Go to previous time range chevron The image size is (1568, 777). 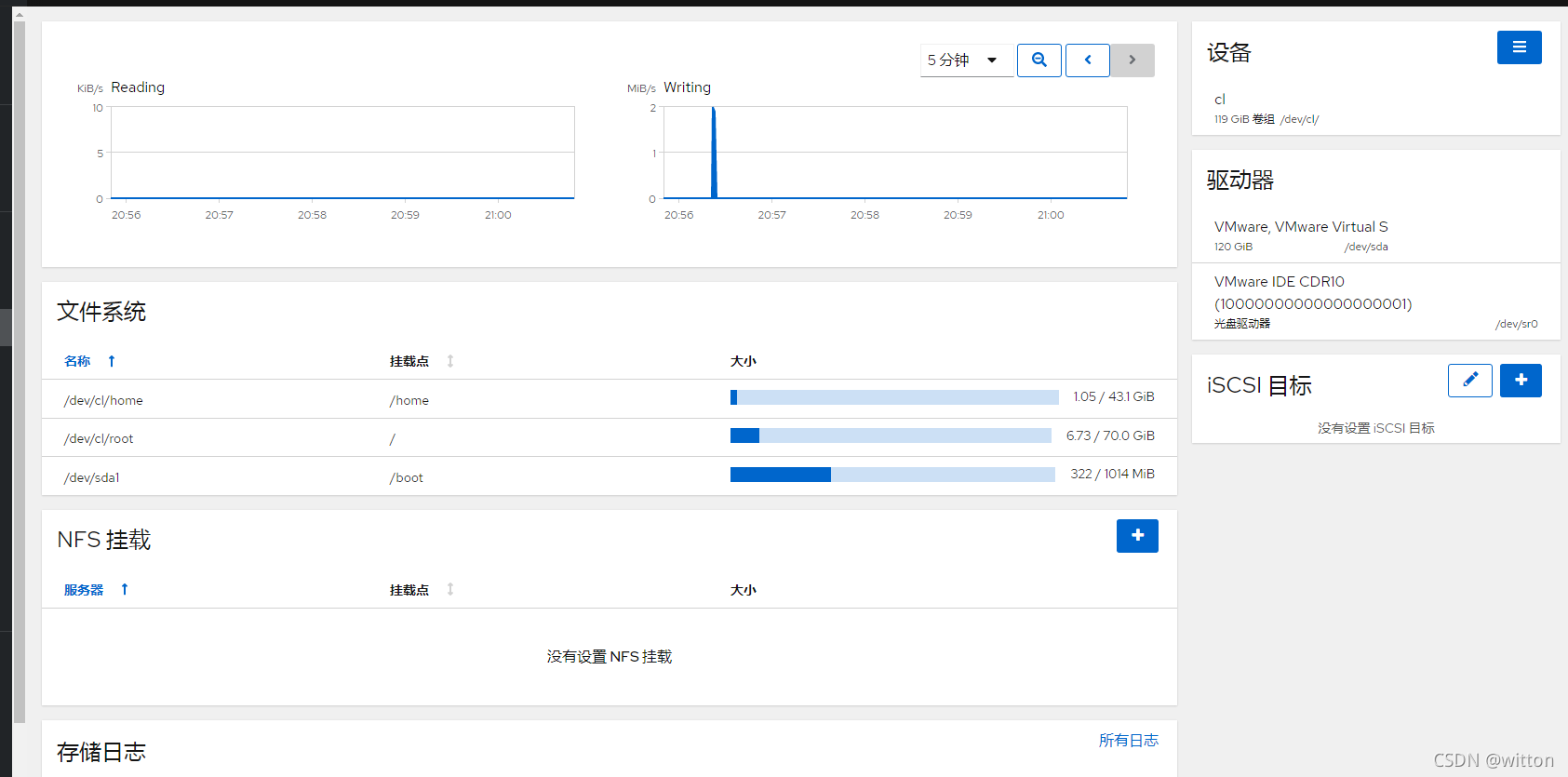click(x=1088, y=60)
